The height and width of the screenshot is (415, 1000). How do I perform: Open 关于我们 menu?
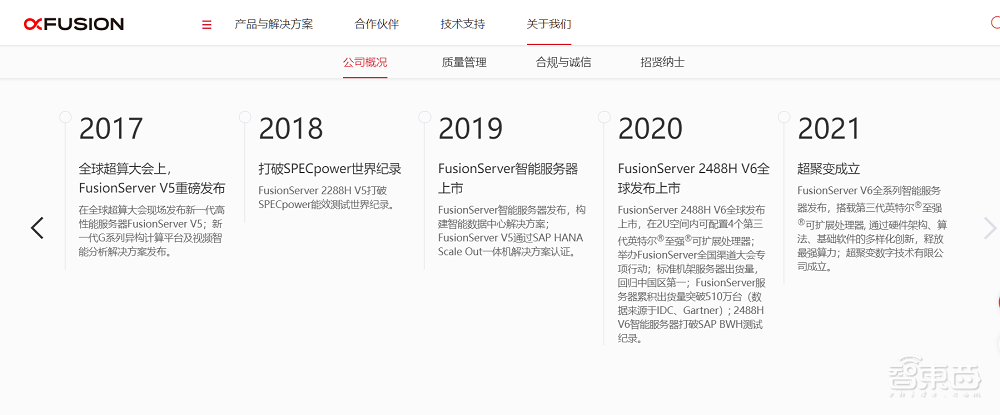click(548, 24)
